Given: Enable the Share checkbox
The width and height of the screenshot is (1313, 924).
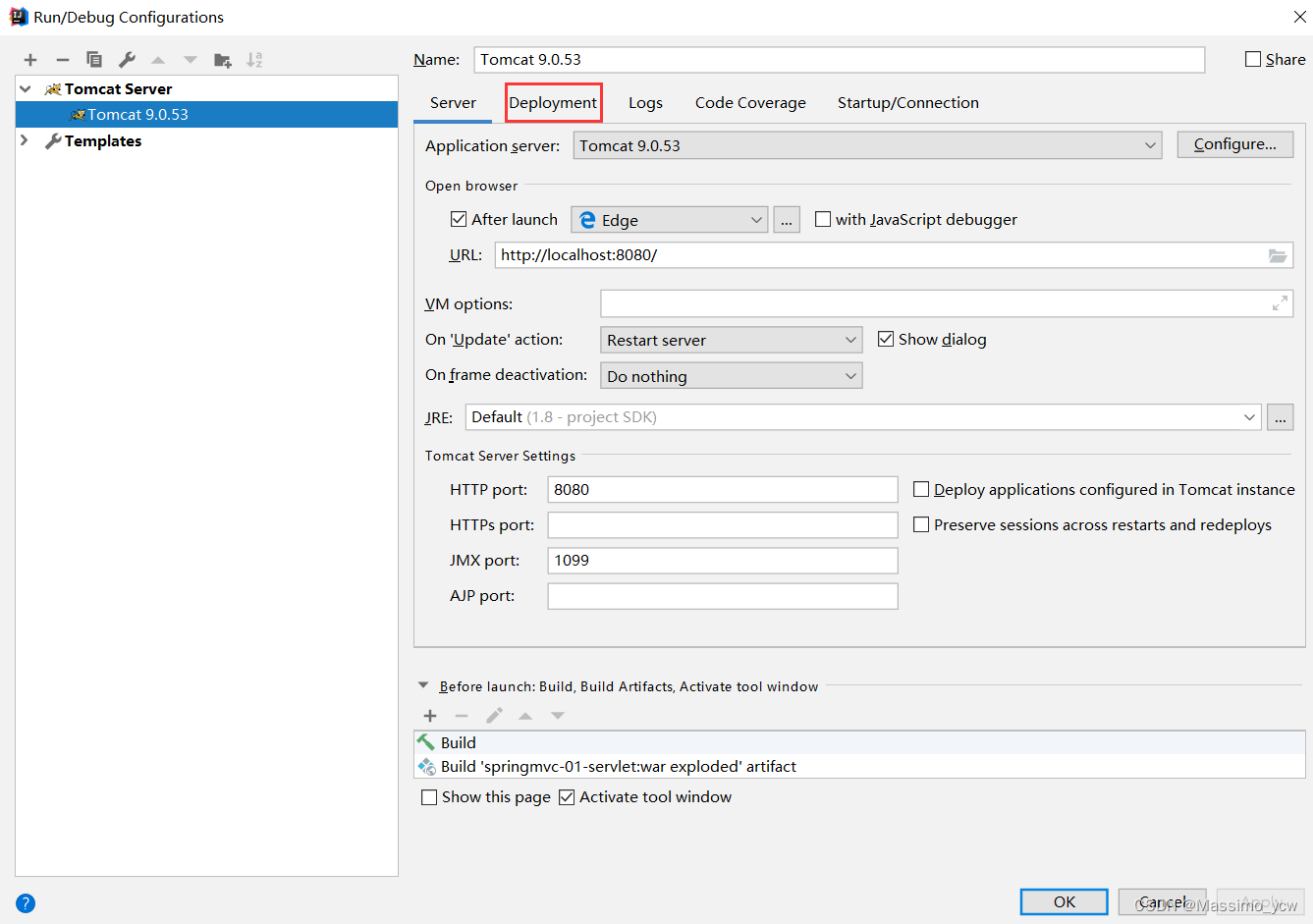Looking at the screenshot, I should coord(1253,59).
